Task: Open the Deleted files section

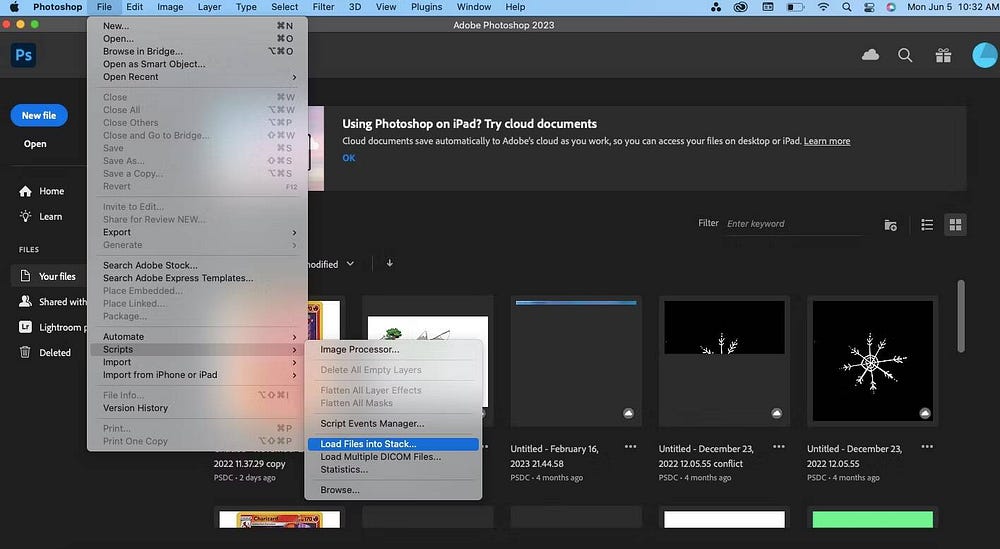Action: (x=54, y=352)
